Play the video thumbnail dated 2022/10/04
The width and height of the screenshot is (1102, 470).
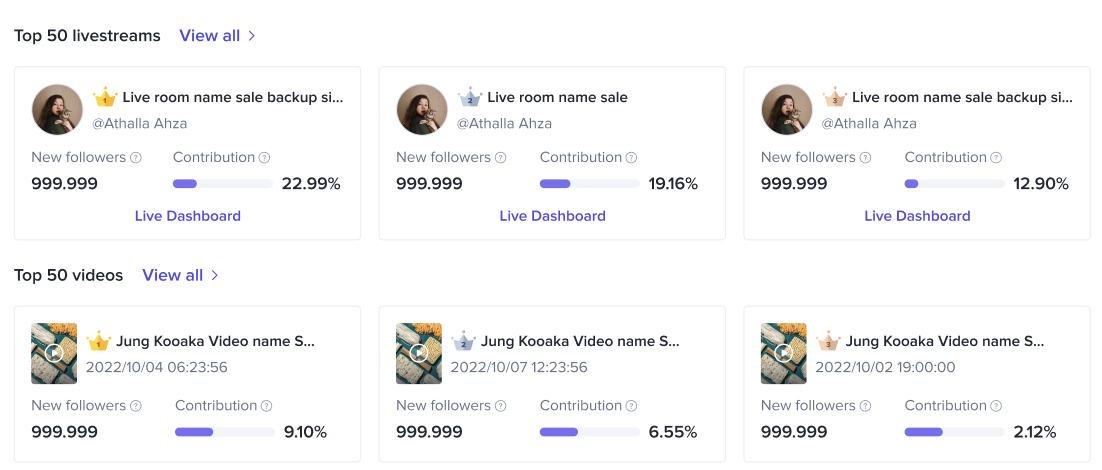54,353
